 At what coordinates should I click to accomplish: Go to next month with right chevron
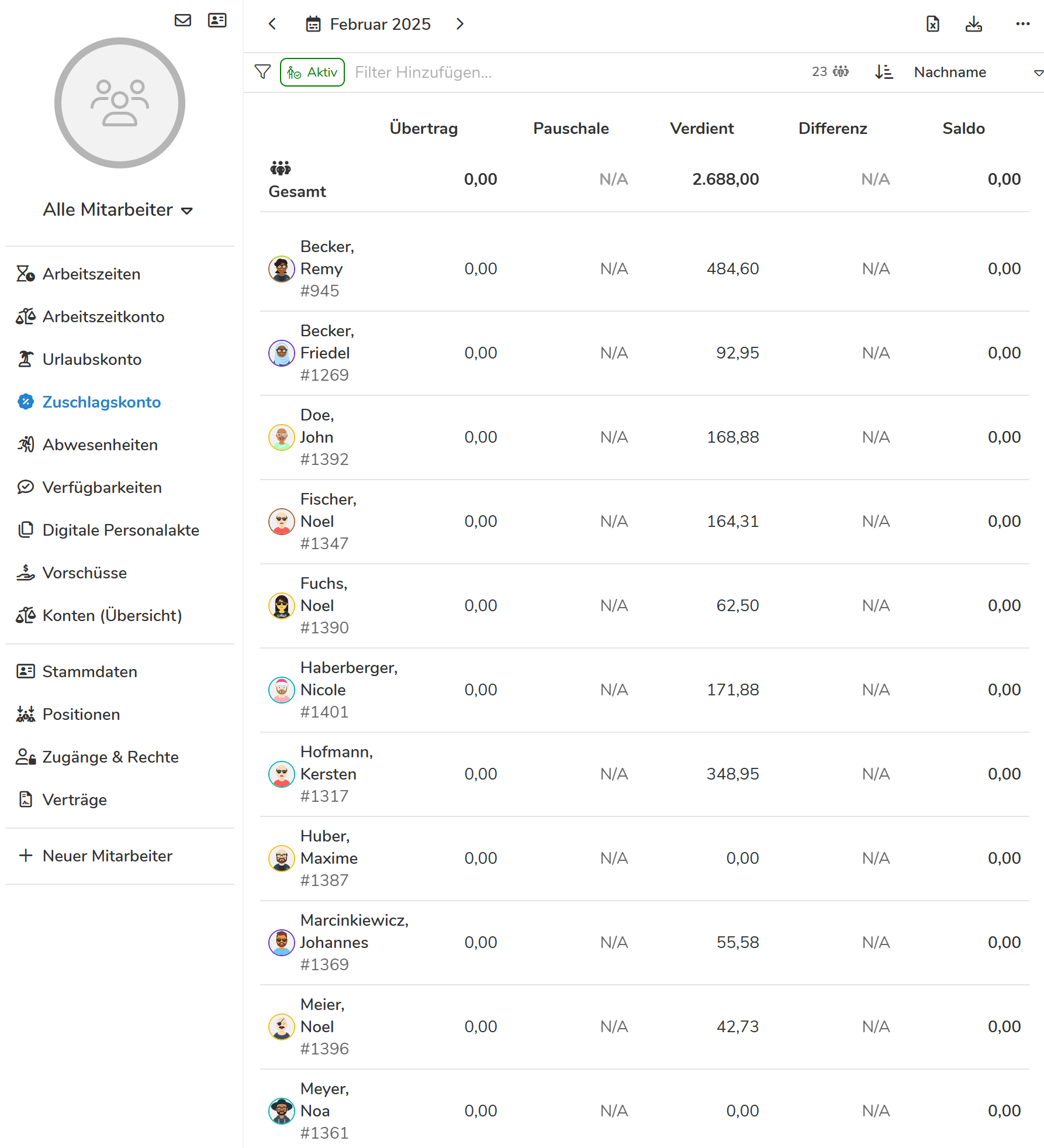(460, 24)
